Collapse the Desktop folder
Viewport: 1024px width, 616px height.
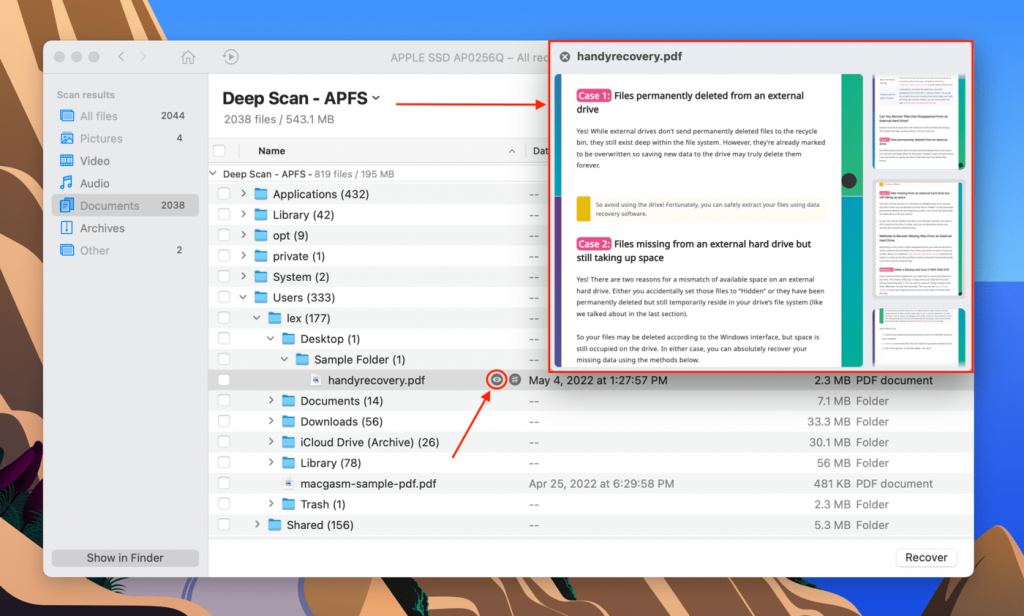tap(270, 338)
